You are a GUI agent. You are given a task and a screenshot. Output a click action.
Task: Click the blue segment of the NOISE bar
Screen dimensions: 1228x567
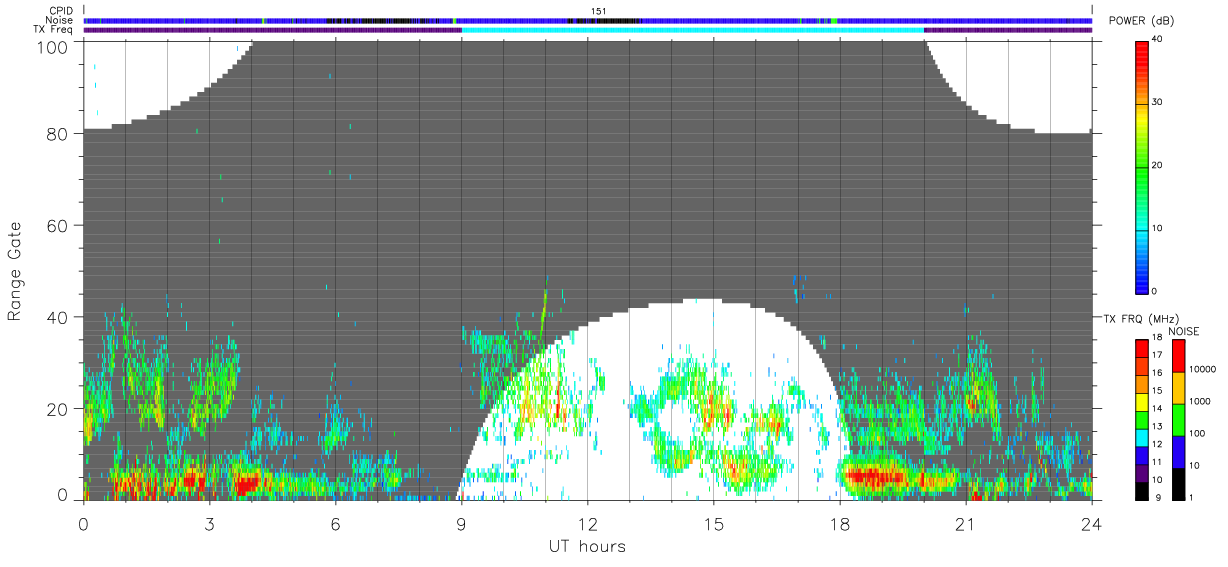point(1179,452)
